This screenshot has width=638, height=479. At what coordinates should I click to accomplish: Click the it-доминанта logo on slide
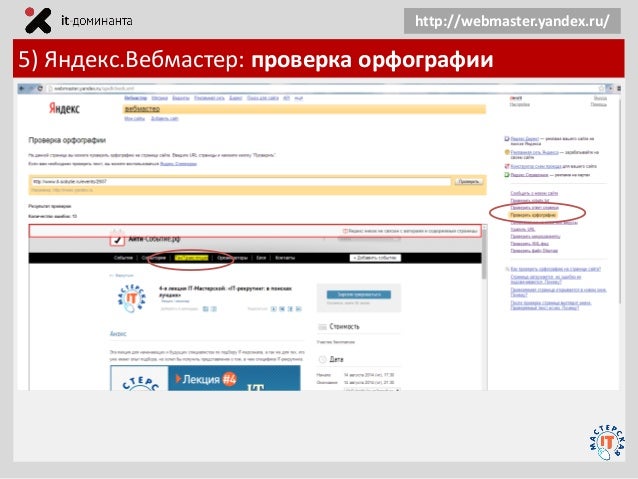pyautogui.click(x=78, y=20)
